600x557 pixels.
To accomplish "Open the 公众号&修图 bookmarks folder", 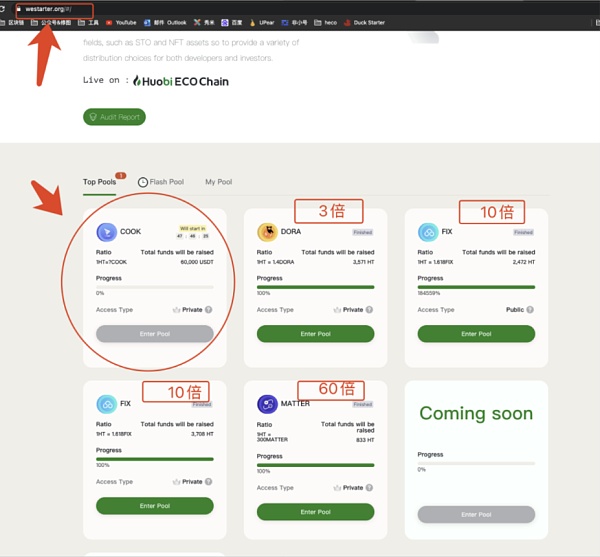I will [51, 23].
